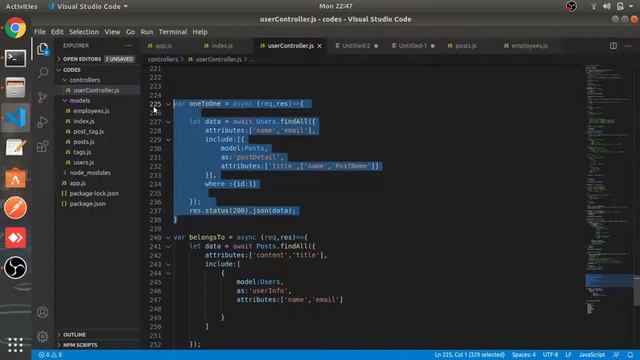The image size is (640, 360).
Task: Open employees.js in the explorer
Action: 91,111
